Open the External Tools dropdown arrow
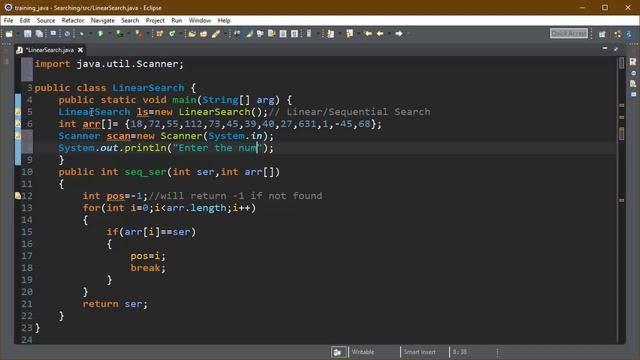Screen dimensions: 640x360 coord(148,33)
